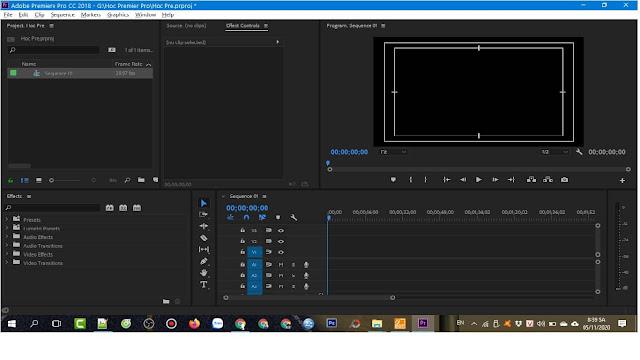The height and width of the screenshot is (360, 640).
Task: Select the Slip tool
Action: point(204,249)
